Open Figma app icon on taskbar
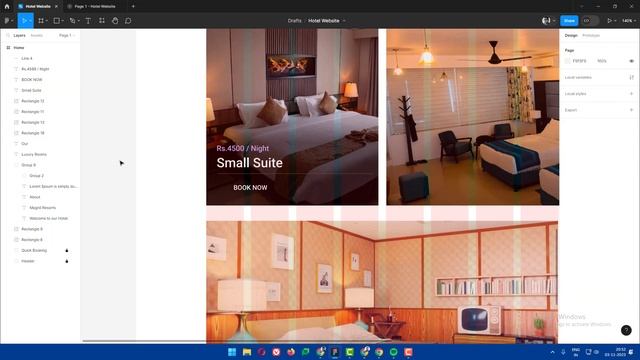The height and width of the screenshot is (360, 640). 335,352
